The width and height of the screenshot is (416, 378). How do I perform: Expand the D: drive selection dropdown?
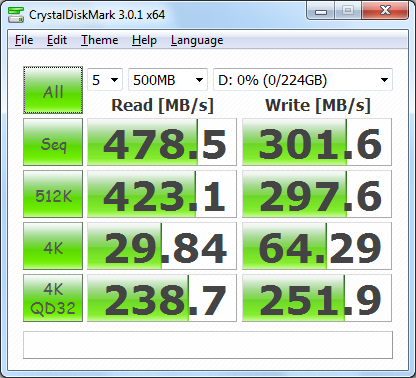pos(303,80)
